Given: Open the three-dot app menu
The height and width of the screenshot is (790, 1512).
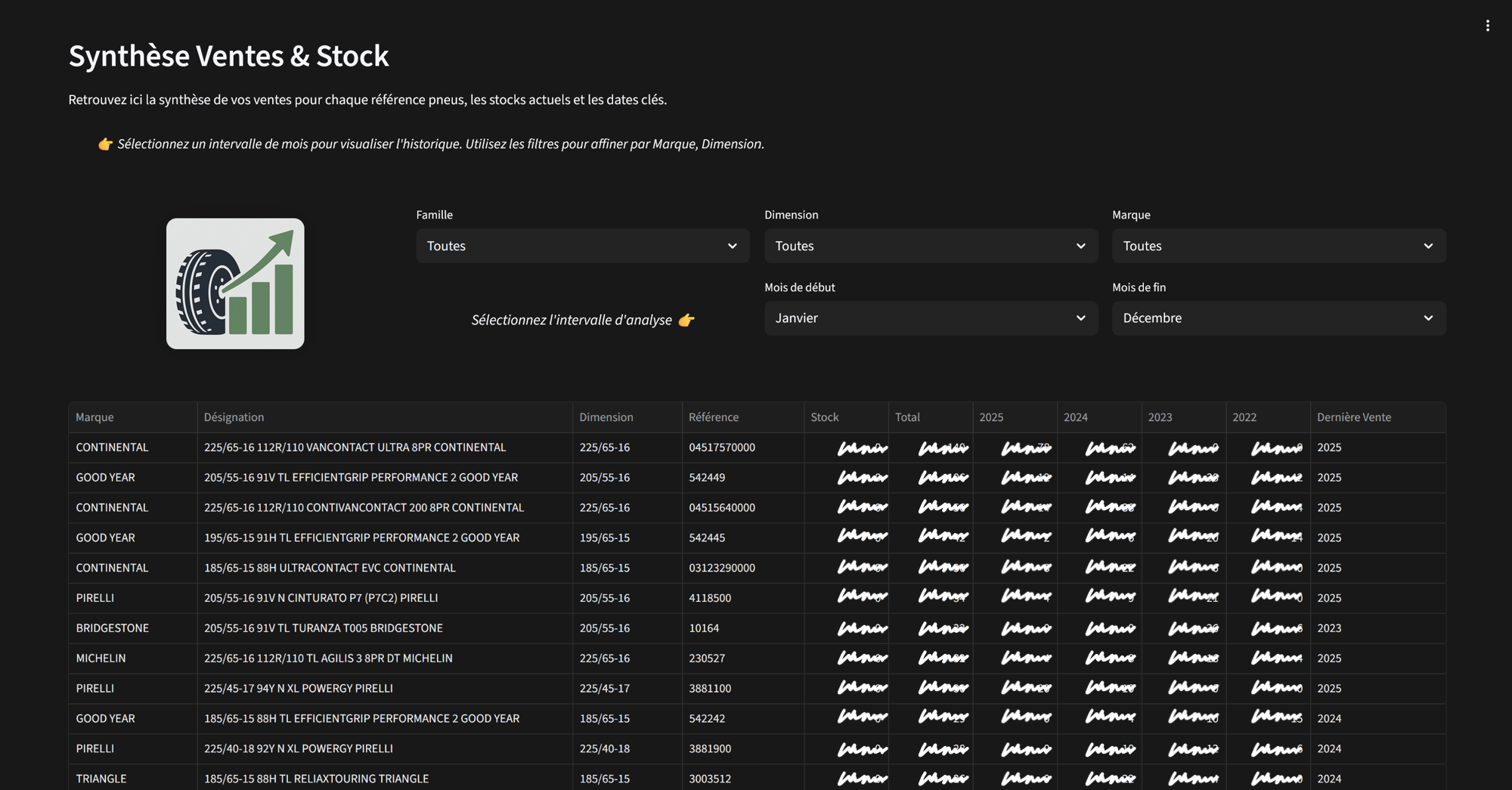Looking at the screenshot, I should click(x=1487, y=26).
